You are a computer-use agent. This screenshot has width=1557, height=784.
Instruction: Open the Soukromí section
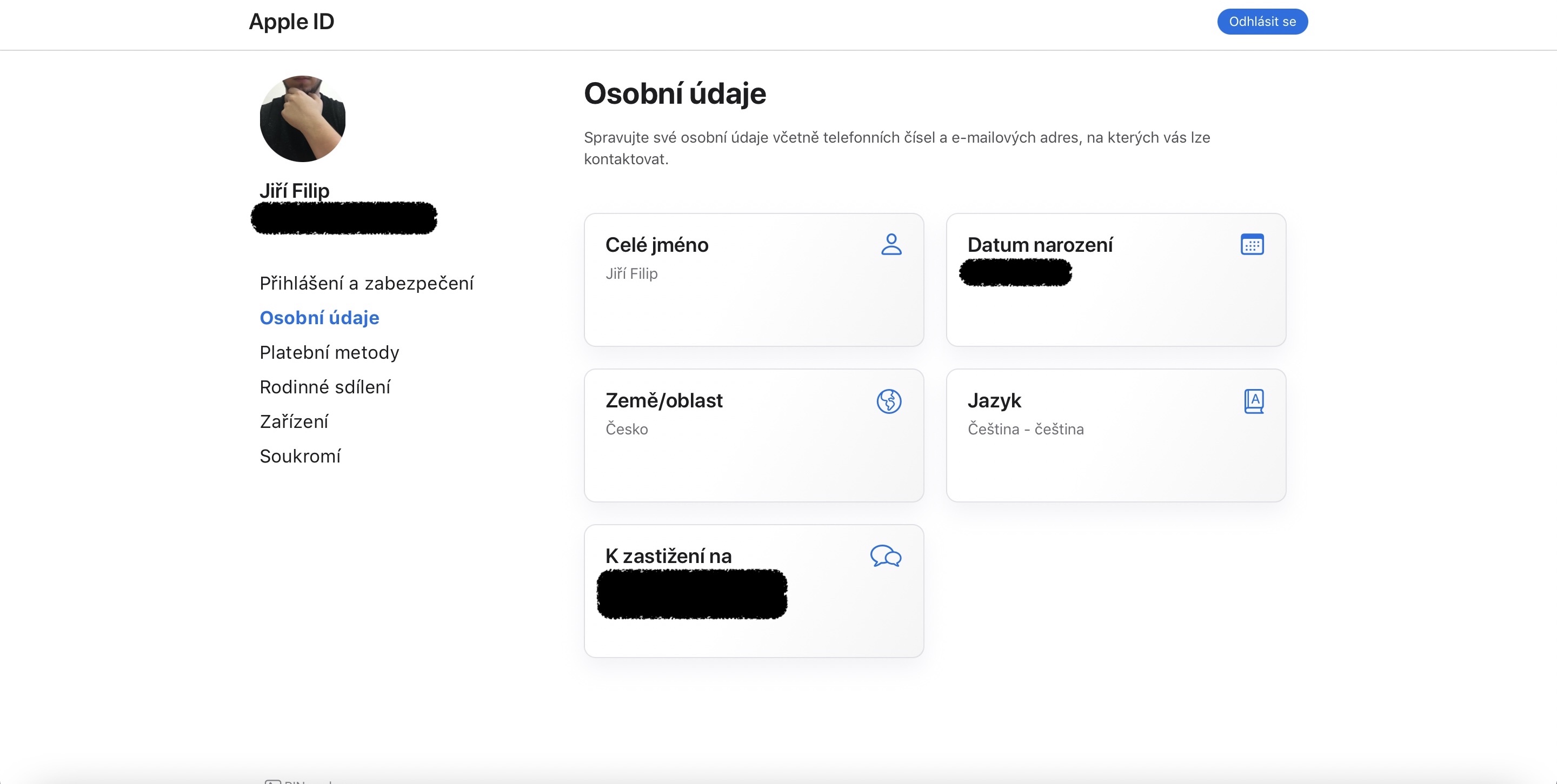pos(300,456)
